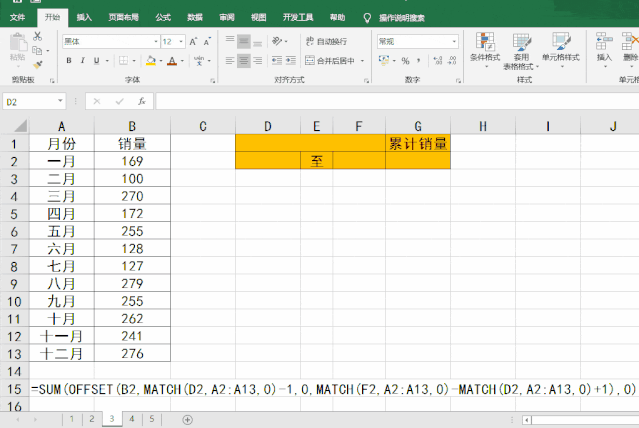Toggle Bold formatting
639x428 pixels.
tap(69, 60)
